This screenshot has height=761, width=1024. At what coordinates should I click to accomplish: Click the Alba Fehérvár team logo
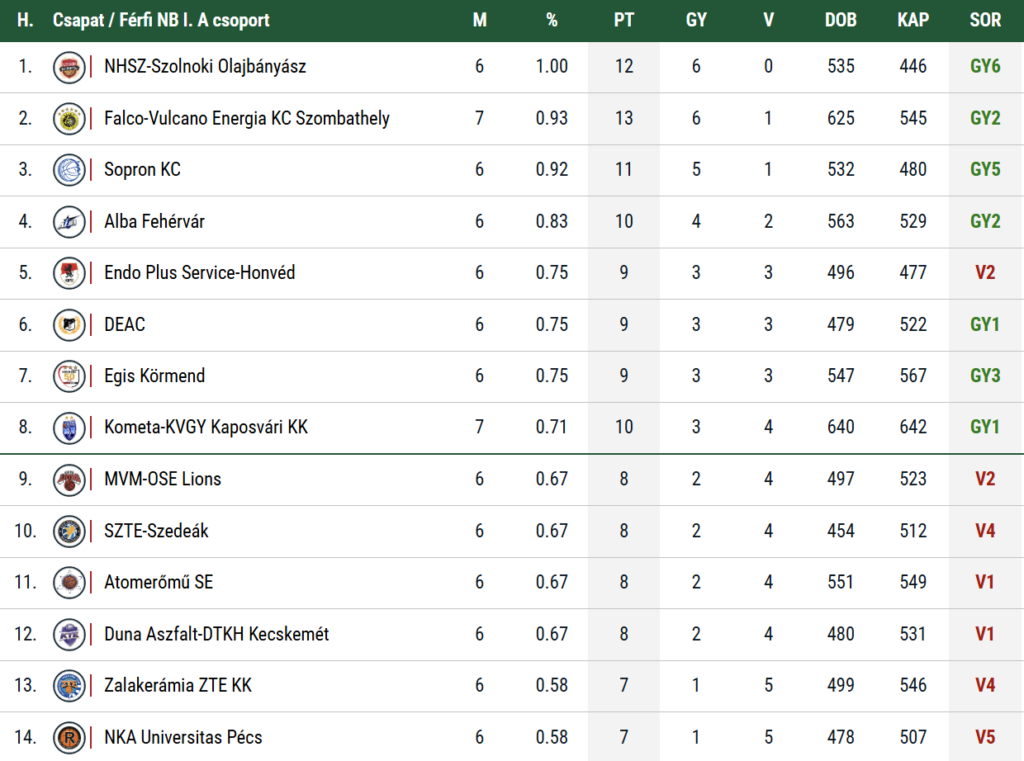pos(69,221)
